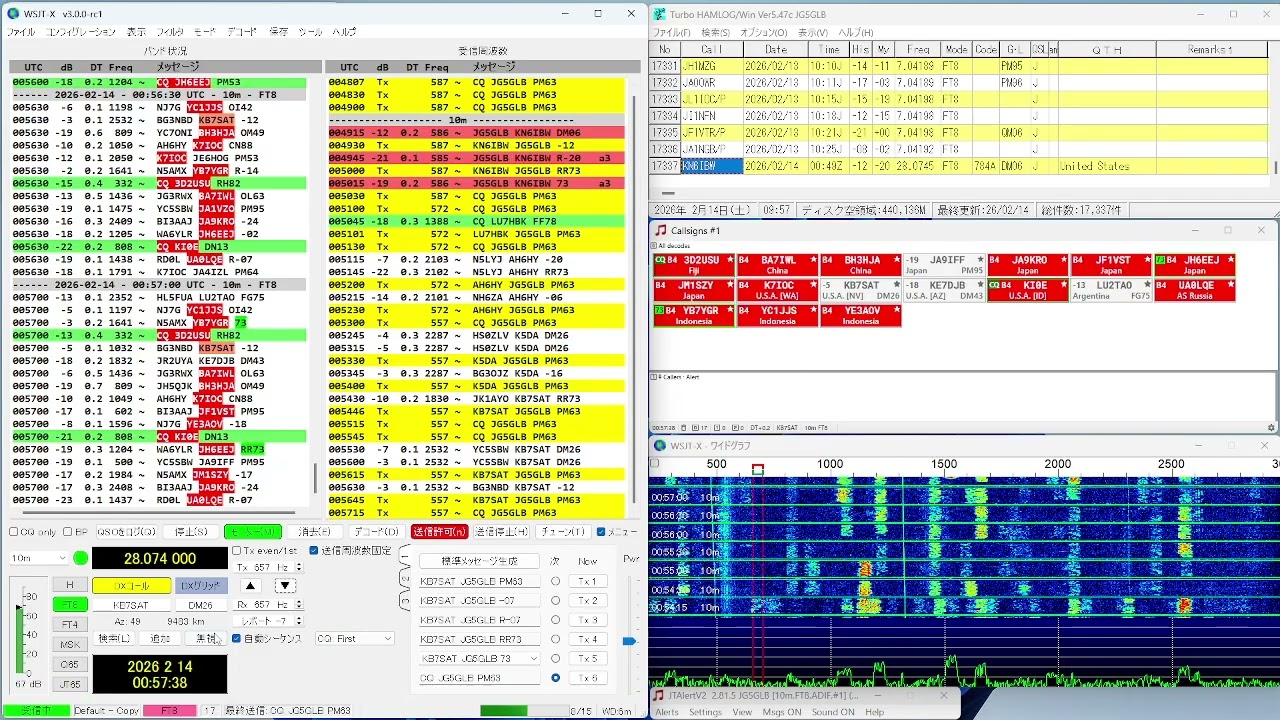Click the up arrow Tx/Rx frequency shift button
Screen dimensions: 1280x720
pyautogui.click(x=251, y=586)
